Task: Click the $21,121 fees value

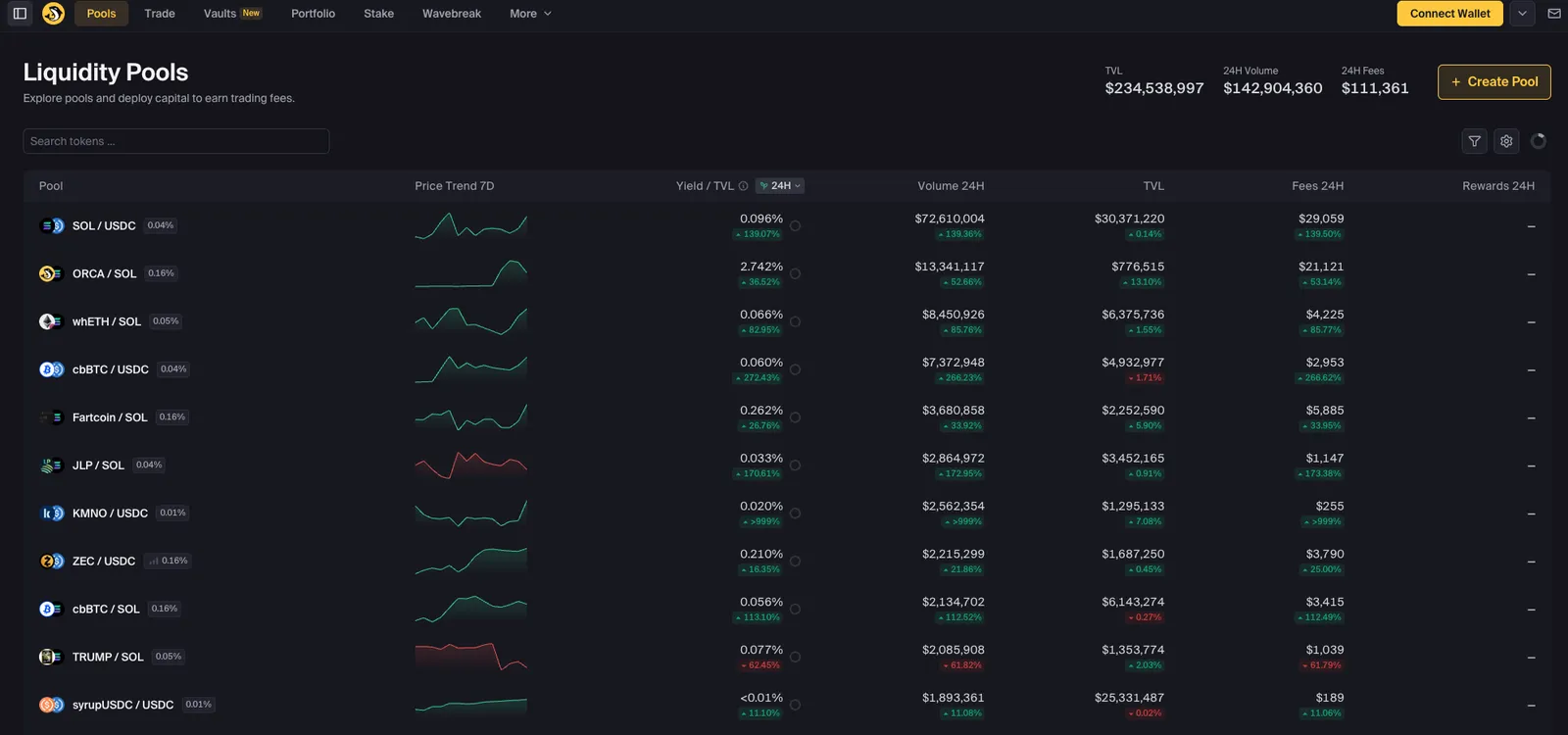Action: tap(1321, 267)
